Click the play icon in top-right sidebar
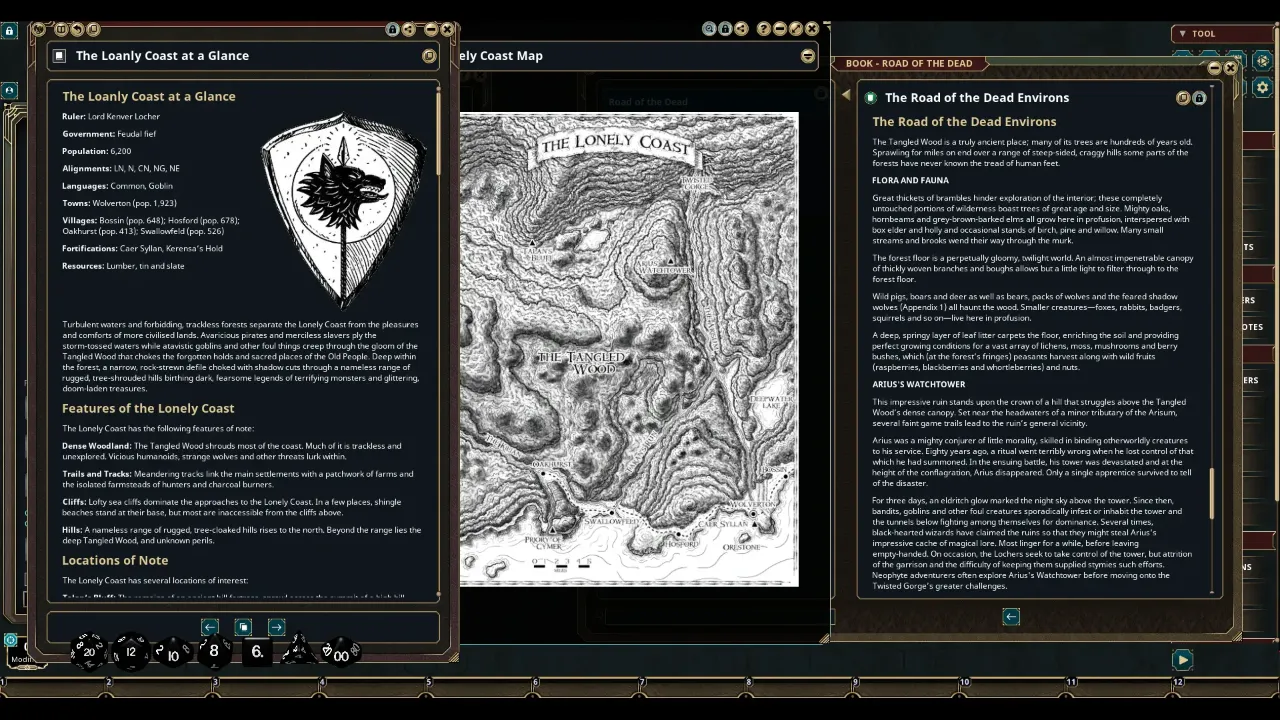 click(1262, 61)
